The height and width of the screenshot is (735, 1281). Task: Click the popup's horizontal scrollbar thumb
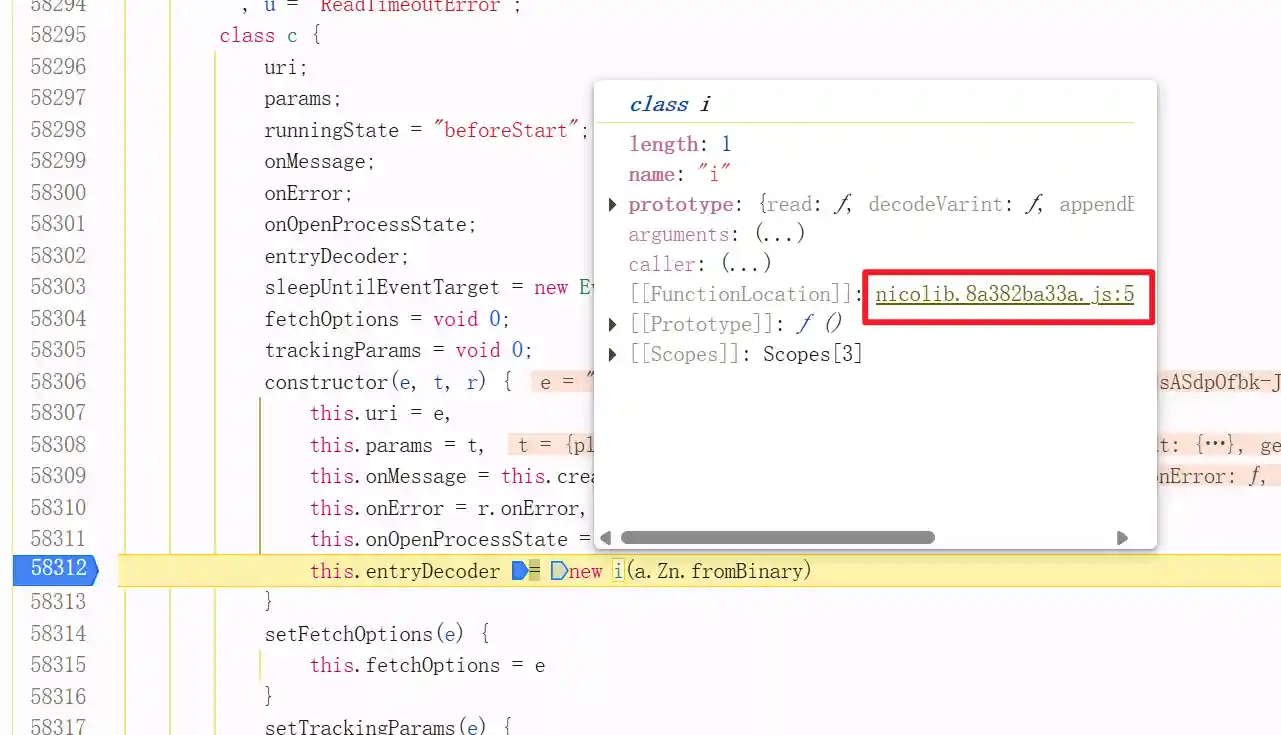tap(777, 538)
